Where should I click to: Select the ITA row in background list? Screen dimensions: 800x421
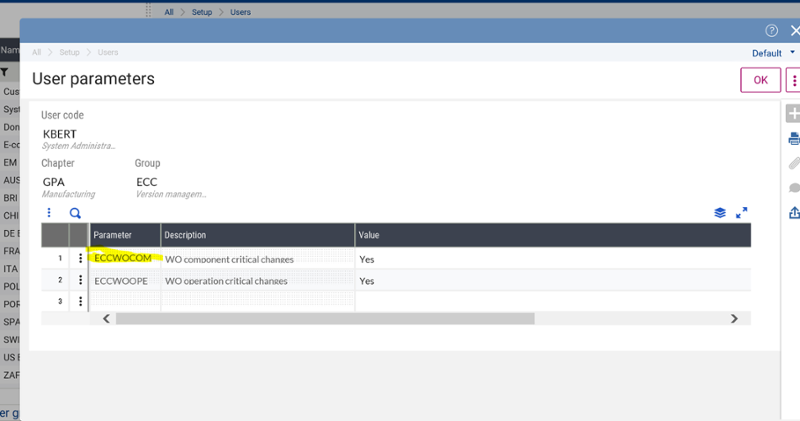(x=10, y=268)
